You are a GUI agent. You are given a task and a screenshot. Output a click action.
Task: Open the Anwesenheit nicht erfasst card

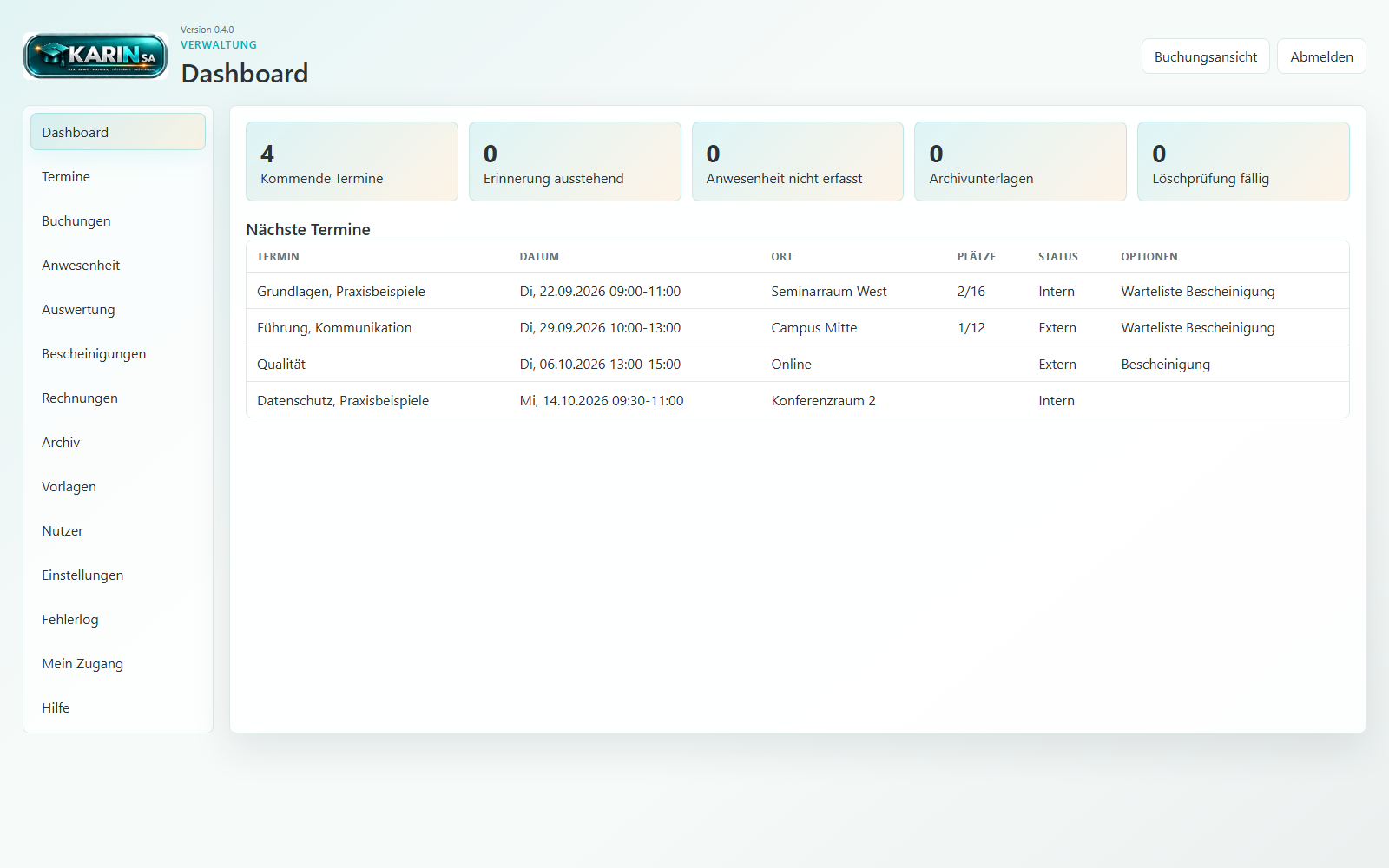coord(798,161)
